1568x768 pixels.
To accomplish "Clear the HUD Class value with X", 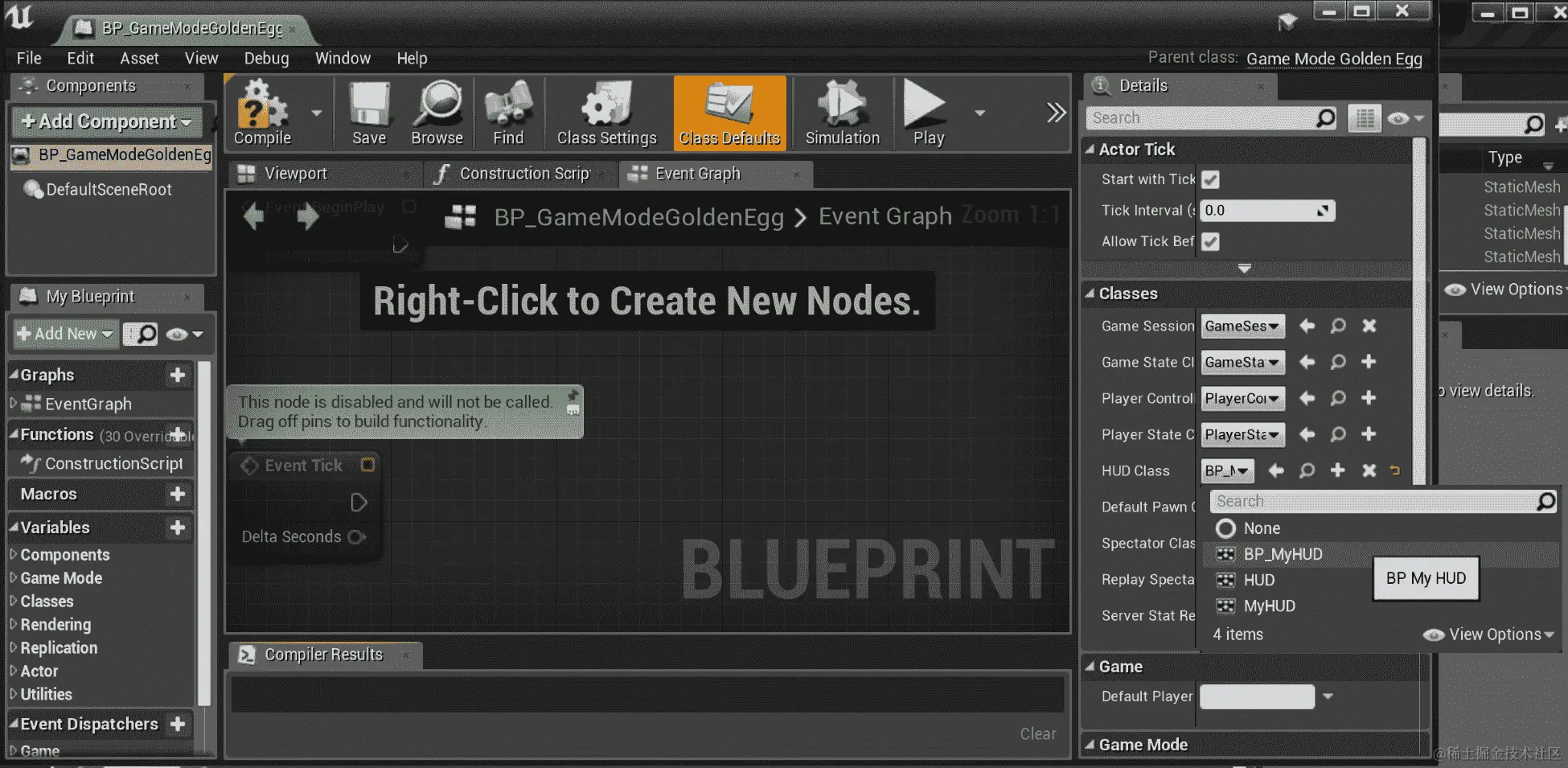I will (x=1369, y=470).
